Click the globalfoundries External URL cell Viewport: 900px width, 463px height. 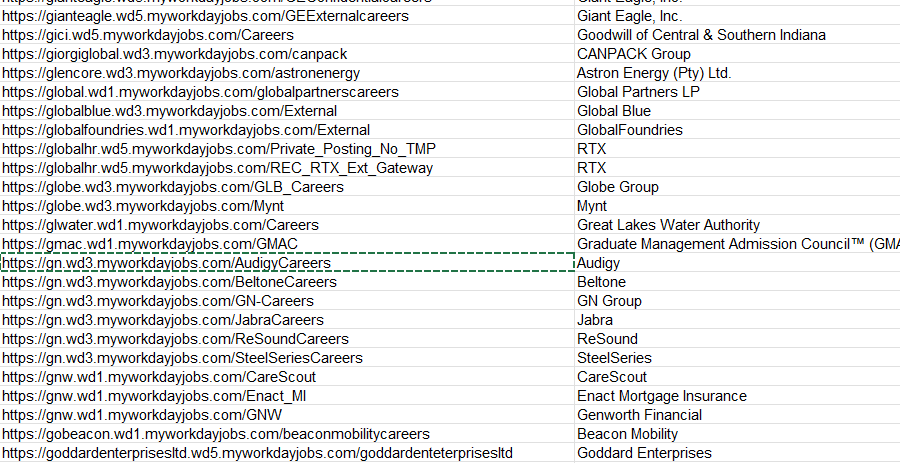[x=287, y=130]
